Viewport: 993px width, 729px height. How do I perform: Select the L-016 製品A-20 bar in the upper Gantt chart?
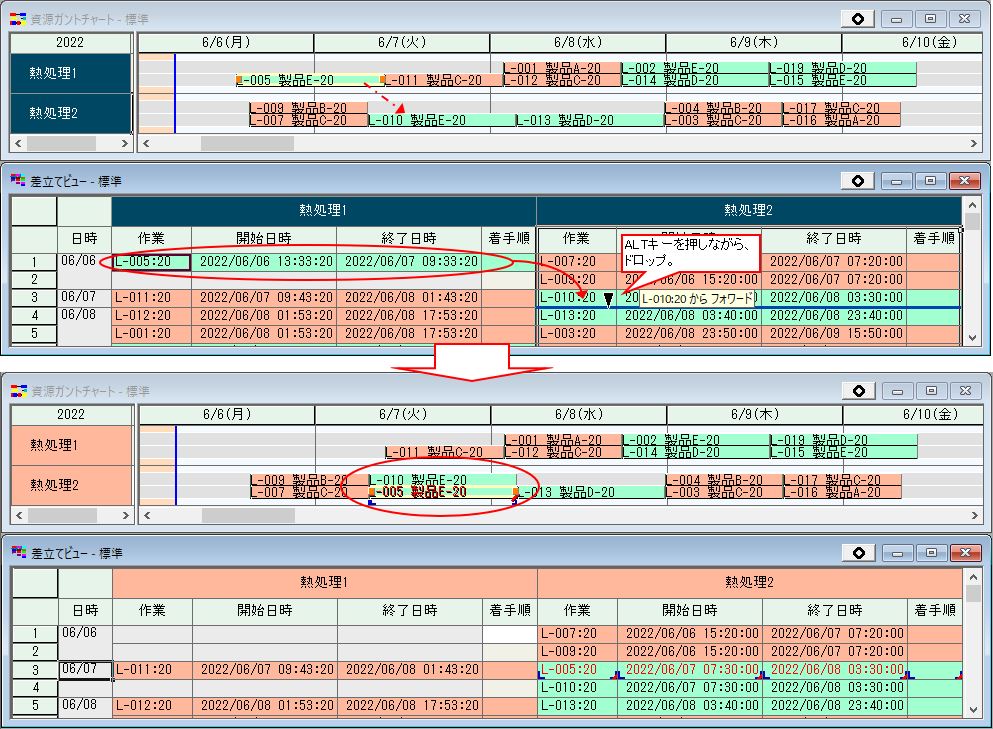pos(841,120)
